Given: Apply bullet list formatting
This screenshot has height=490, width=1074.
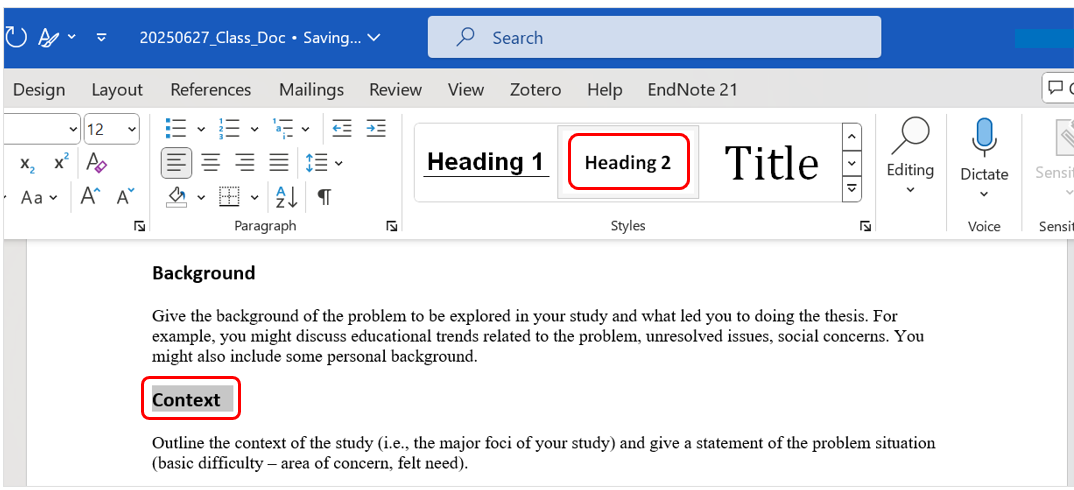Looking at the screenshot, I should pos(176,129).
